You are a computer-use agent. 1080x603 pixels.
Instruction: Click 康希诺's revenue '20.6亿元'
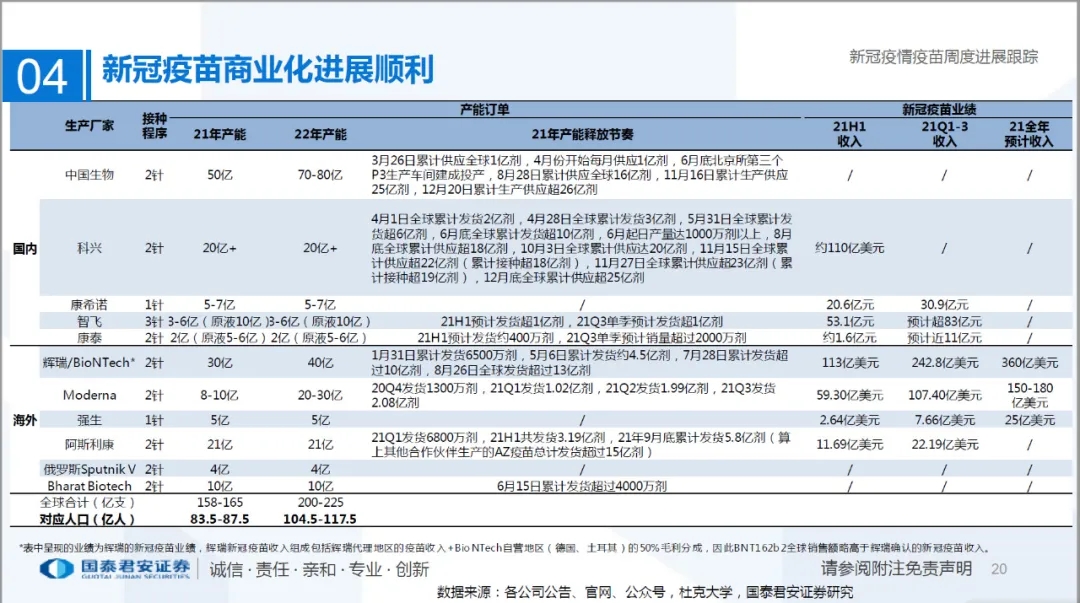tap(849, 305)
